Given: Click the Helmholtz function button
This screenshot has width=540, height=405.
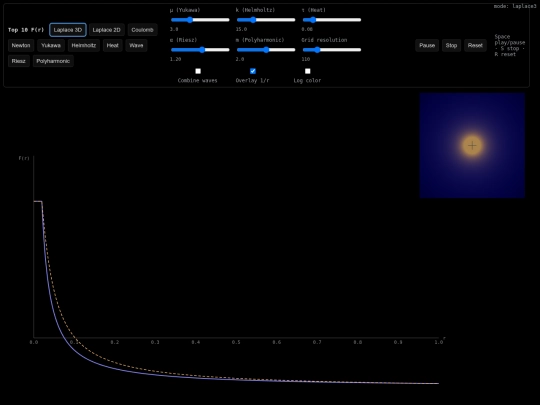Looking at the screenshot, I should (84, 45).
